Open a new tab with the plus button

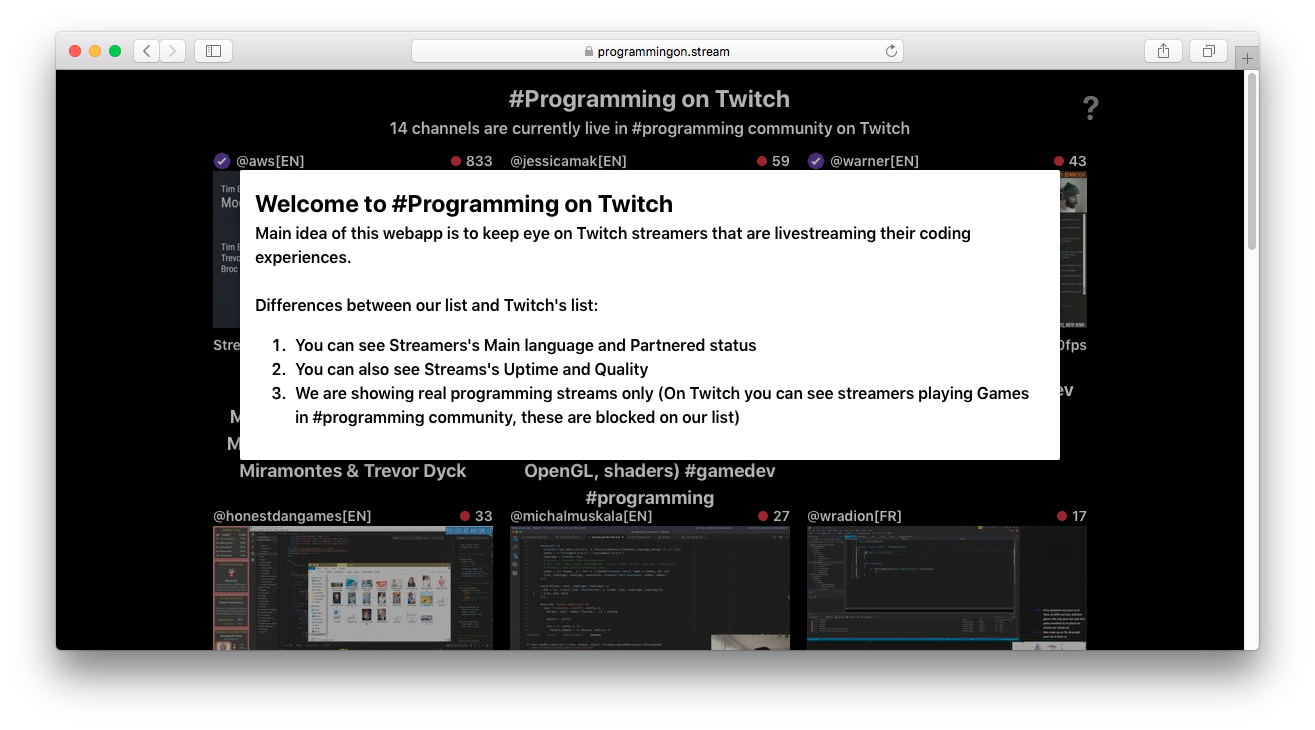(1247, 58)
